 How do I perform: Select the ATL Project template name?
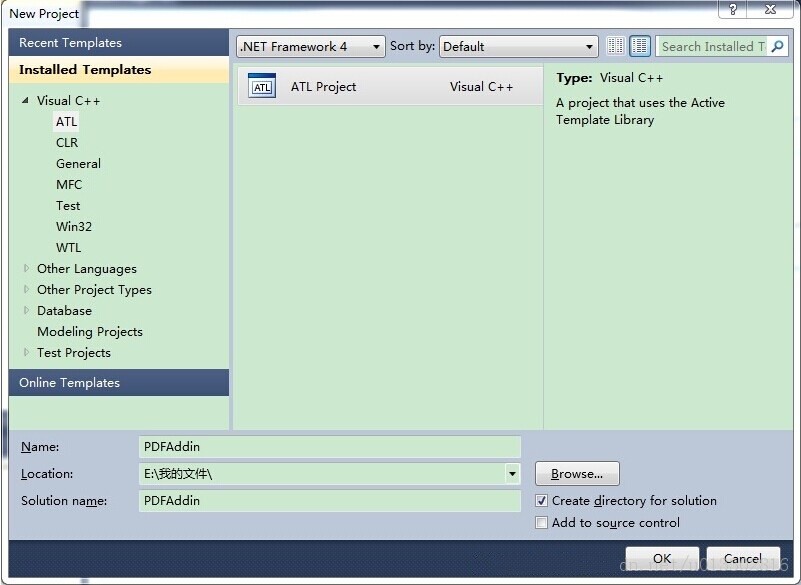(x=323, y=86)
